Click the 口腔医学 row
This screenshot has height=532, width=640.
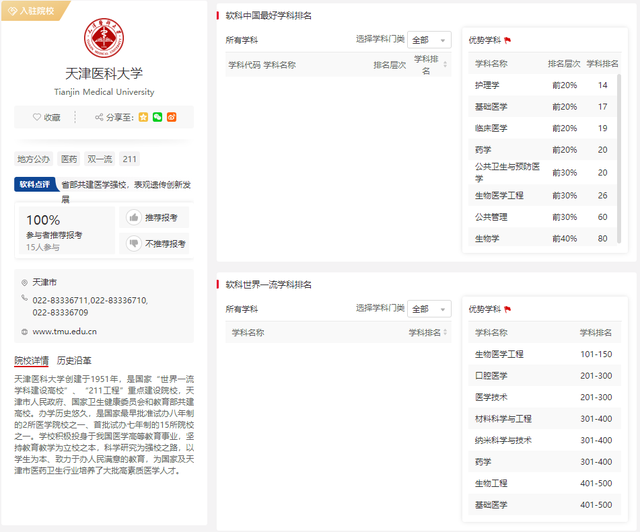[x=544, y=376]
